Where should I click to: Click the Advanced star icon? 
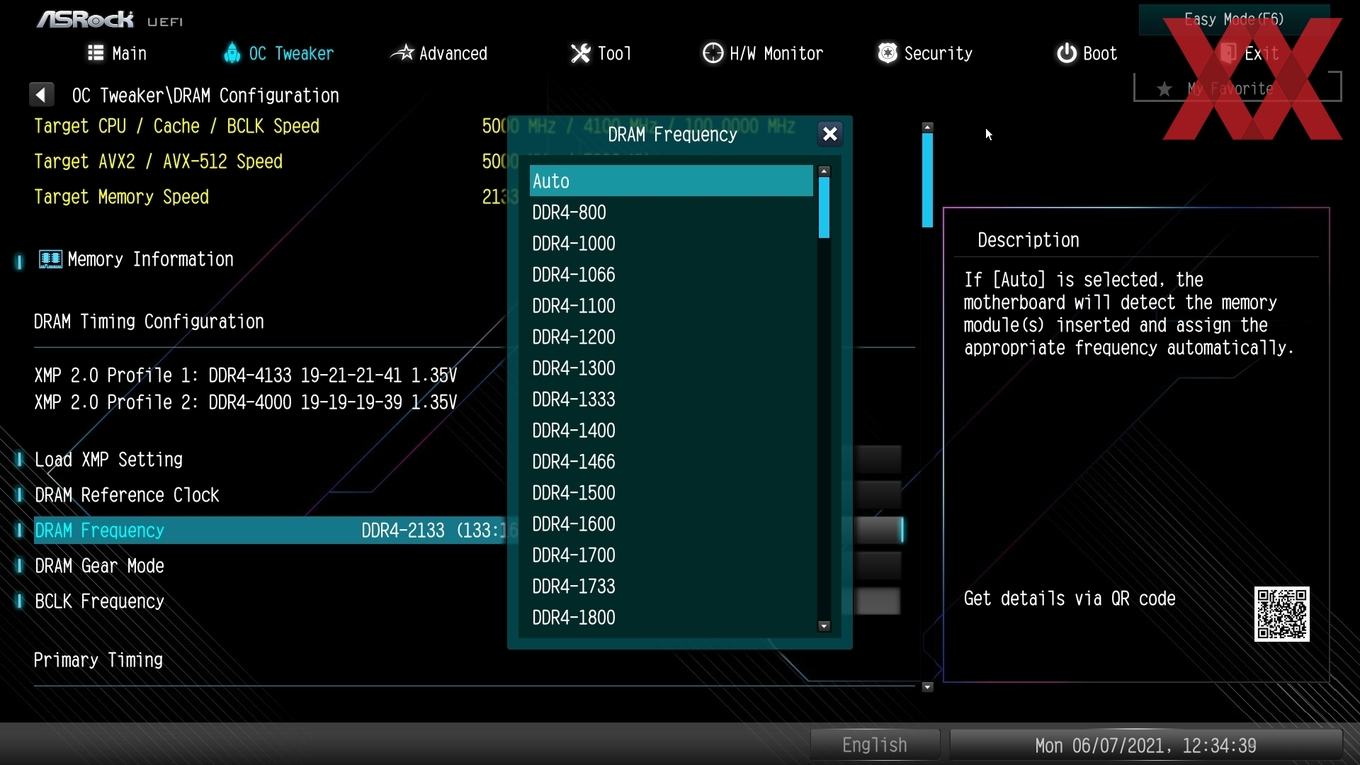coord(402,53)
